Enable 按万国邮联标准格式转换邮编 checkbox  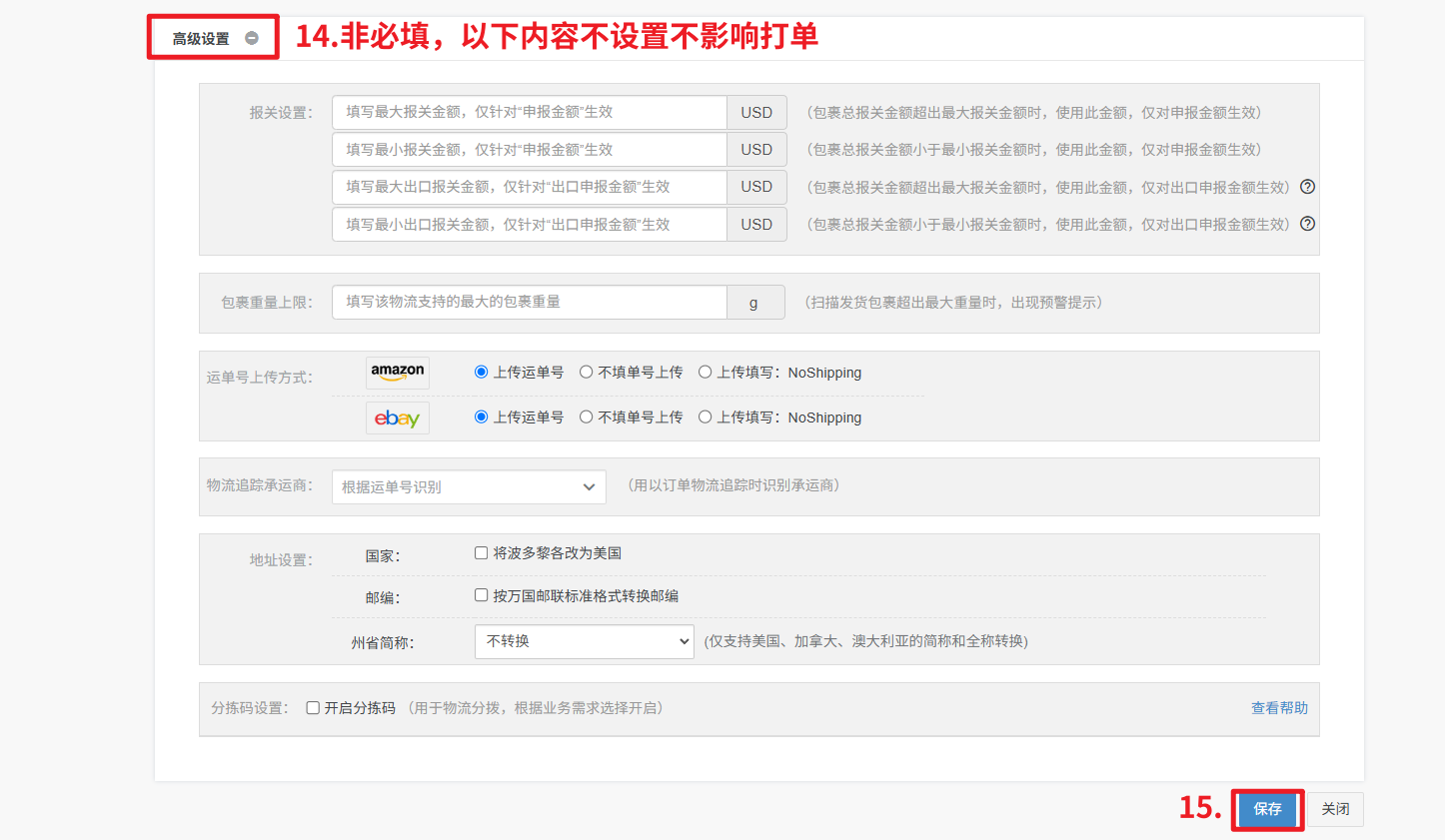point(482,595)
